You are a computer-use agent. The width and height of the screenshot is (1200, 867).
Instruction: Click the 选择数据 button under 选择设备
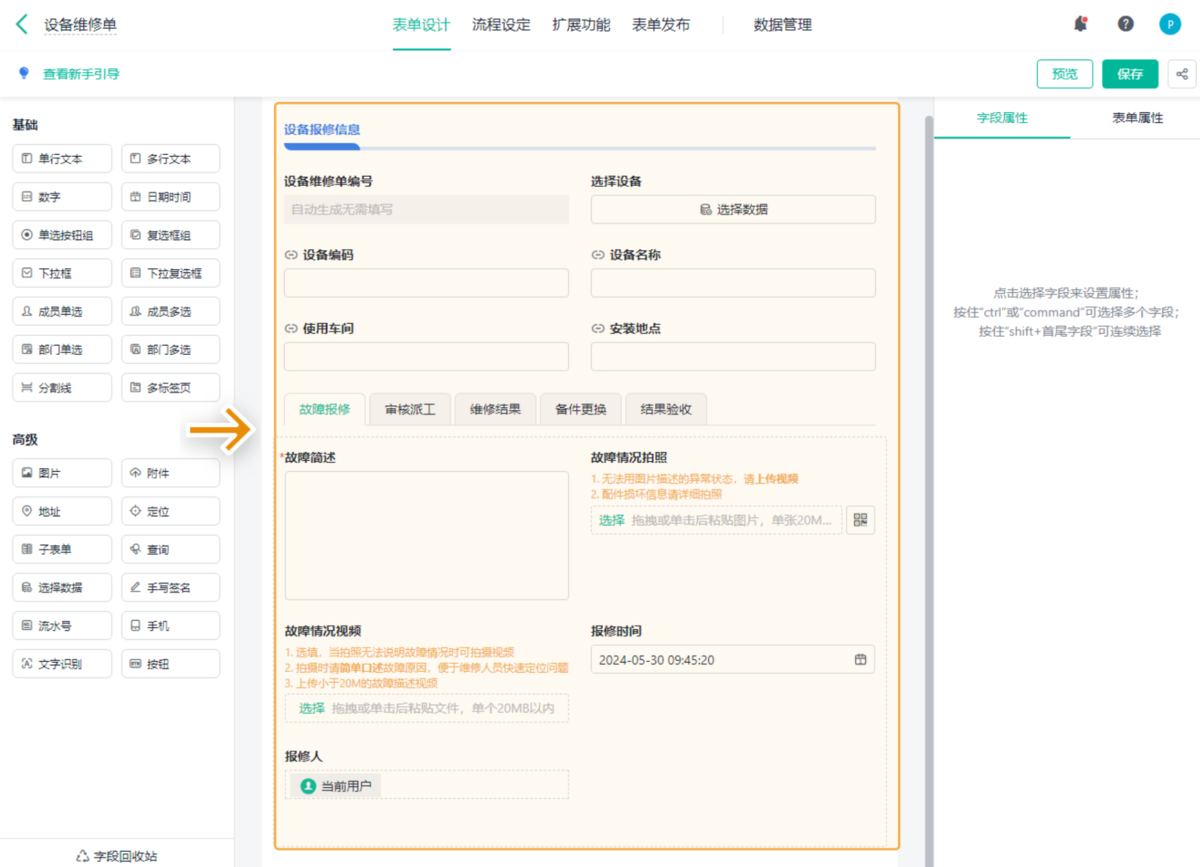[x=733, y=209]
